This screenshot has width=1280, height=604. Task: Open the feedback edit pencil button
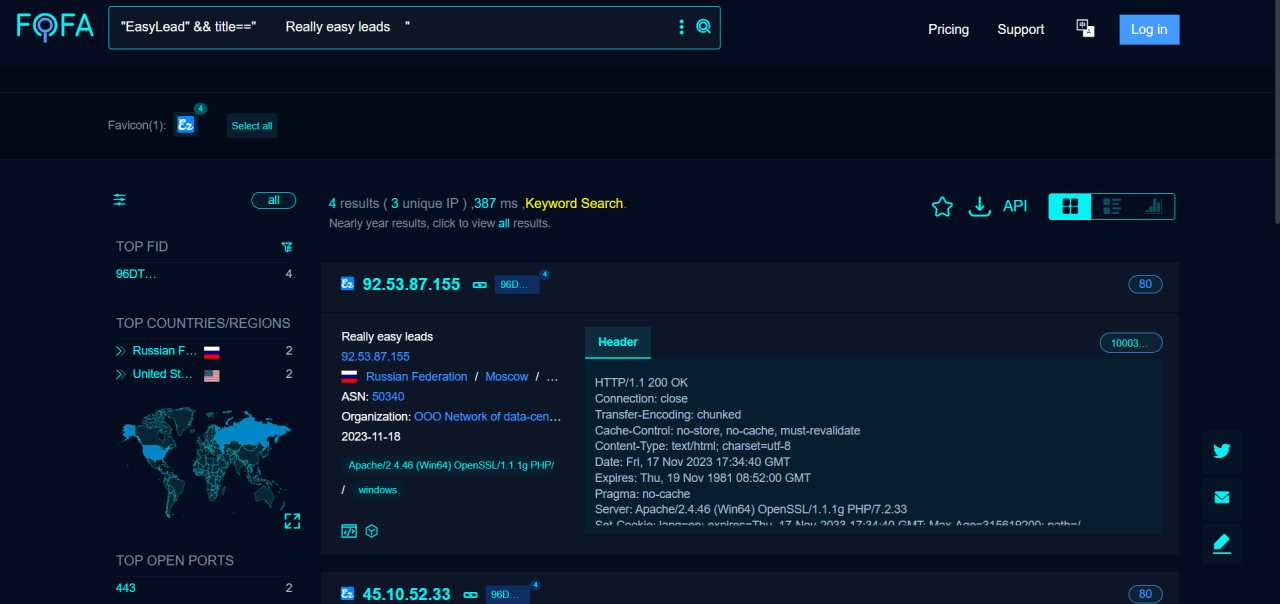coord(1221,544)
